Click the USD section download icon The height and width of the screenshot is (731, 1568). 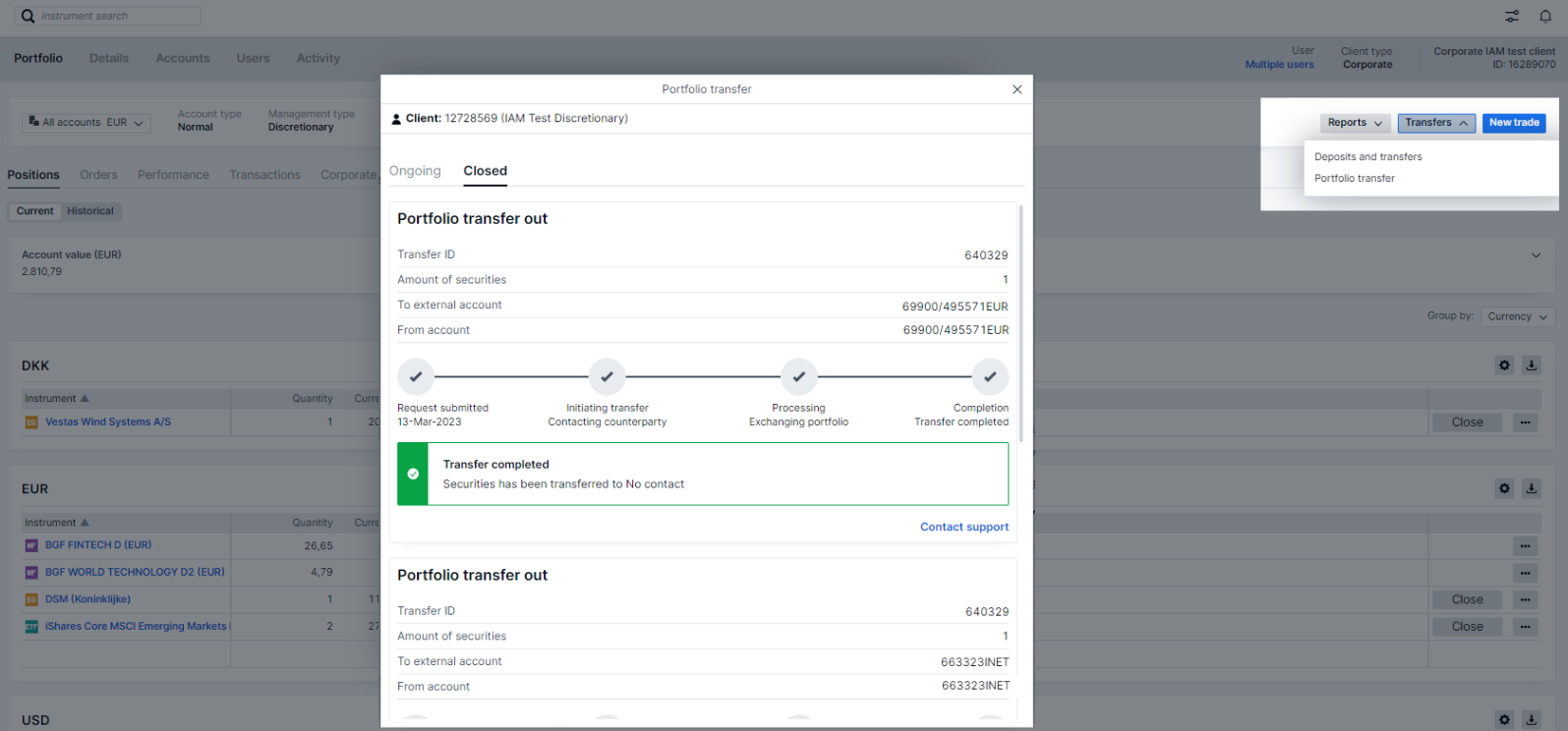point(1531,719)
